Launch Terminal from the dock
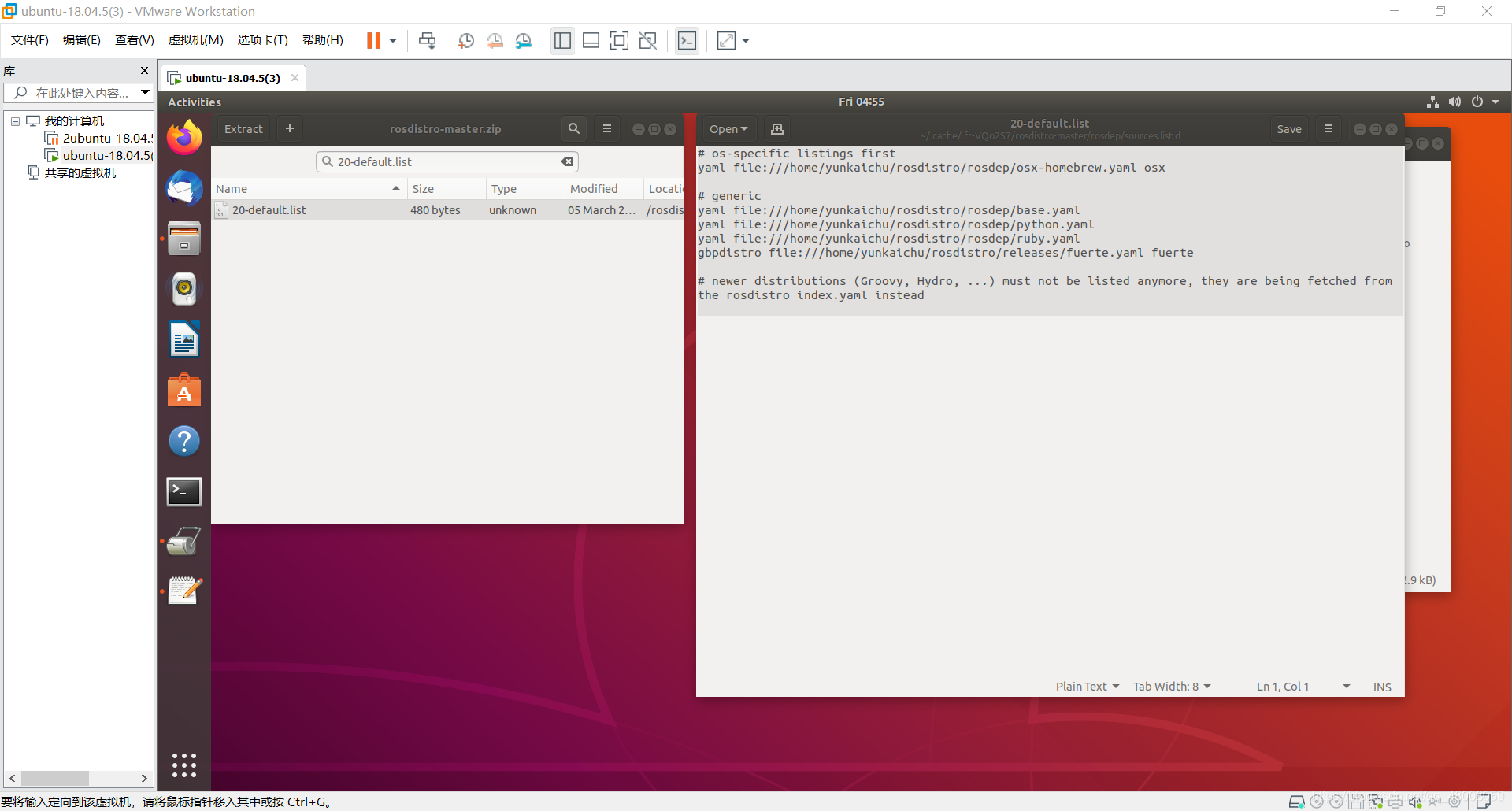Screen dimensions: 1512x811 [184, 491]
